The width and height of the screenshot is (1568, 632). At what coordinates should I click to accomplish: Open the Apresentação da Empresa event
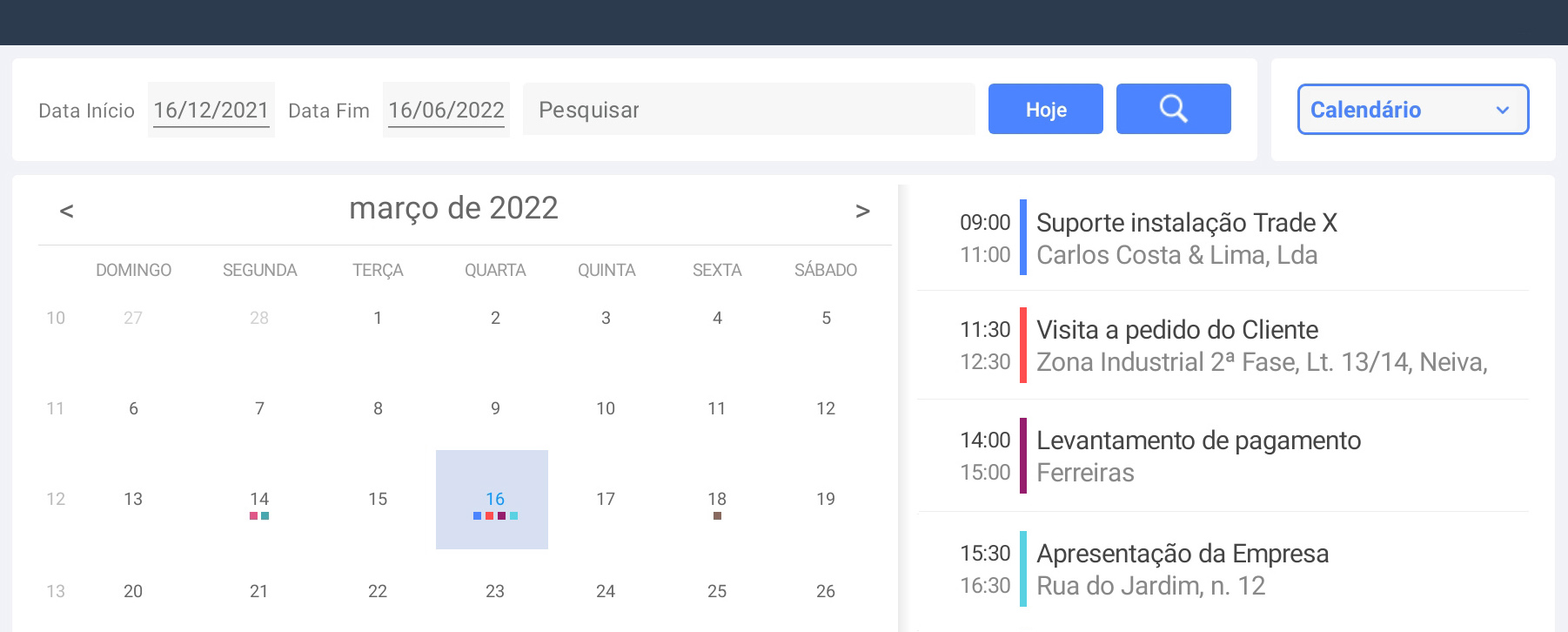click(1183, 554)
